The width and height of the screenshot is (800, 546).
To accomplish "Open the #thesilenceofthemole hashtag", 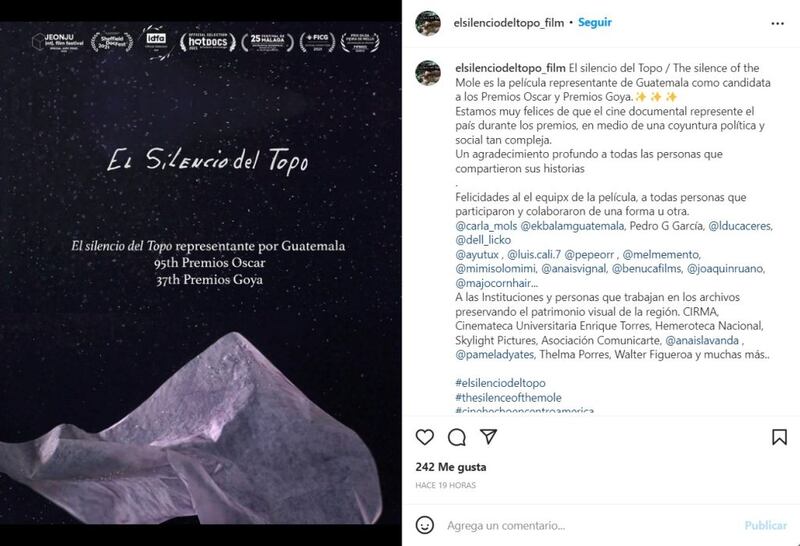I will [508, 398].
